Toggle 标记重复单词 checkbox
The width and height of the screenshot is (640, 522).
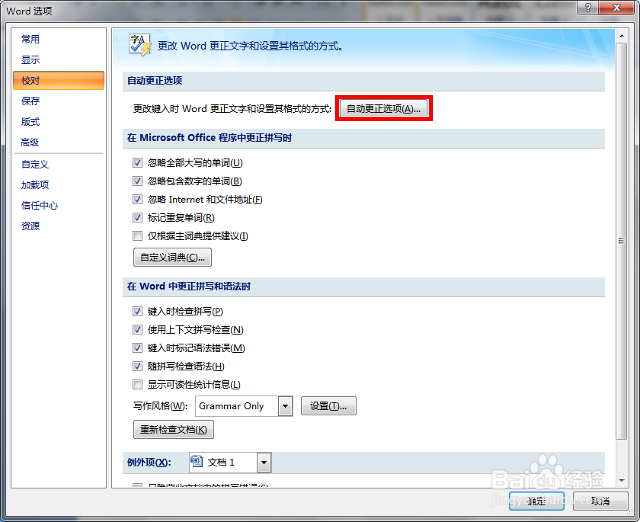[137, 218]
